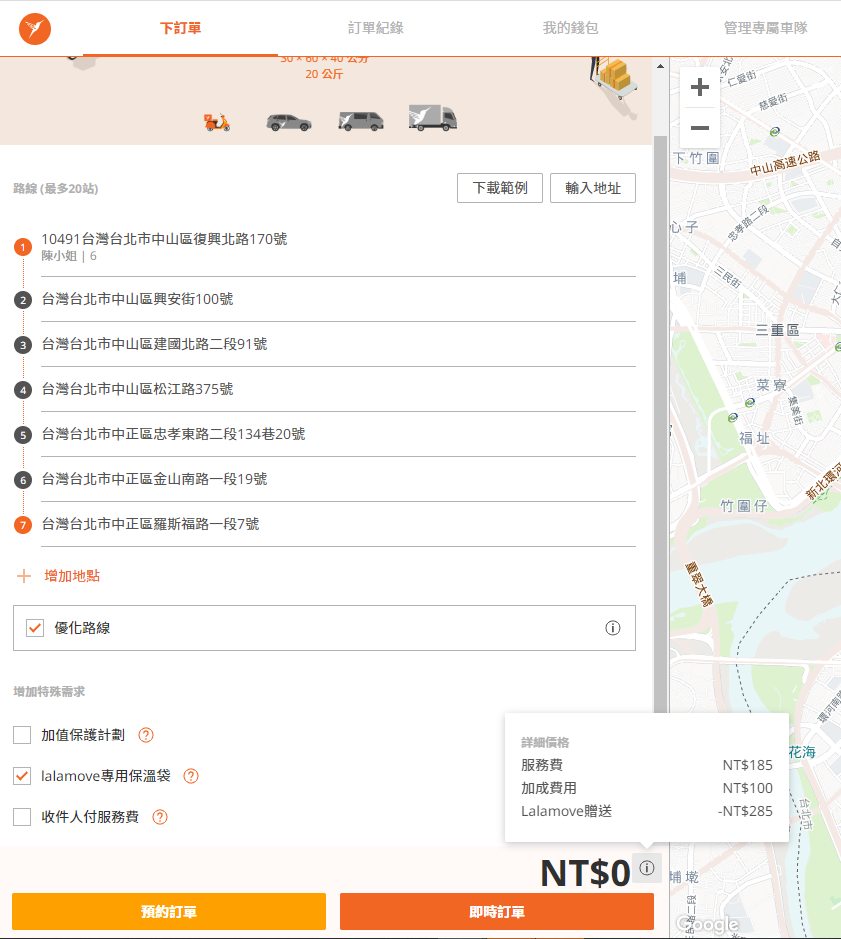Screen dimensions: 841x939
Task: Click the 即時訂單 button
Action: point(497,911)
